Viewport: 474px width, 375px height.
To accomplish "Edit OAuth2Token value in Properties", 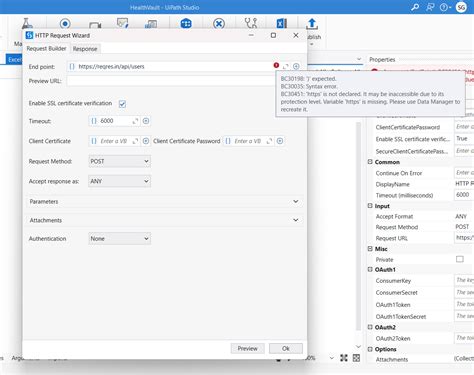I will [x=464, y=338].
